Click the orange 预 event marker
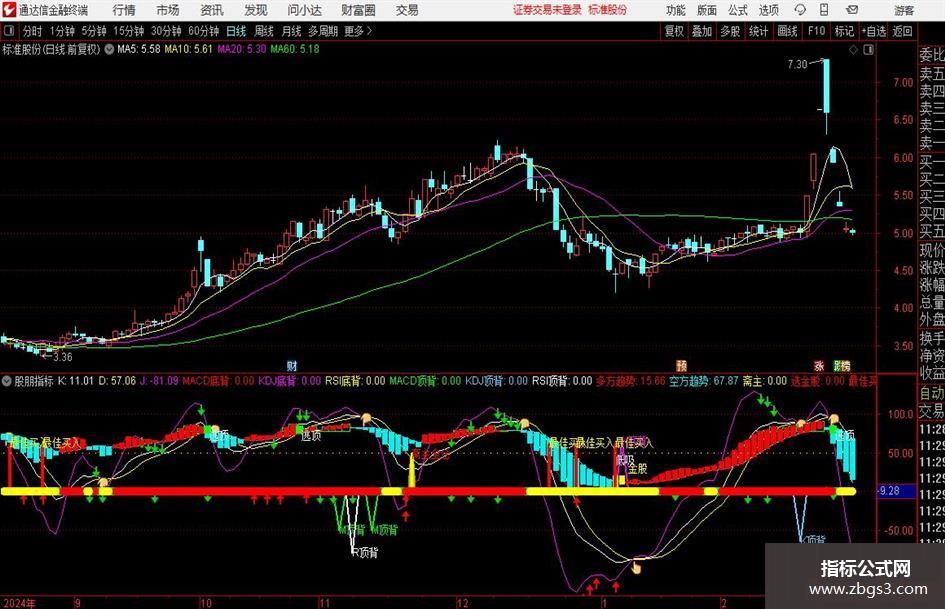945x609 pixels. [x=681, y=365]
